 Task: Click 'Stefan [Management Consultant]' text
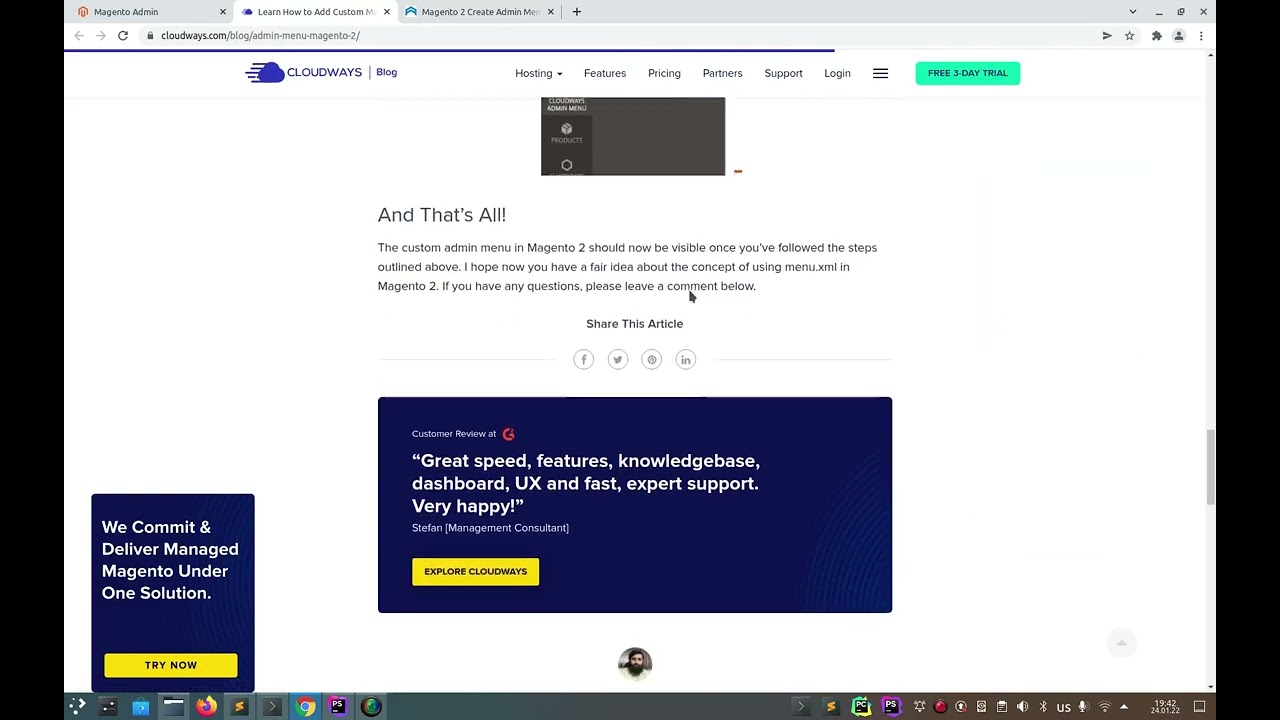point(490,528)
